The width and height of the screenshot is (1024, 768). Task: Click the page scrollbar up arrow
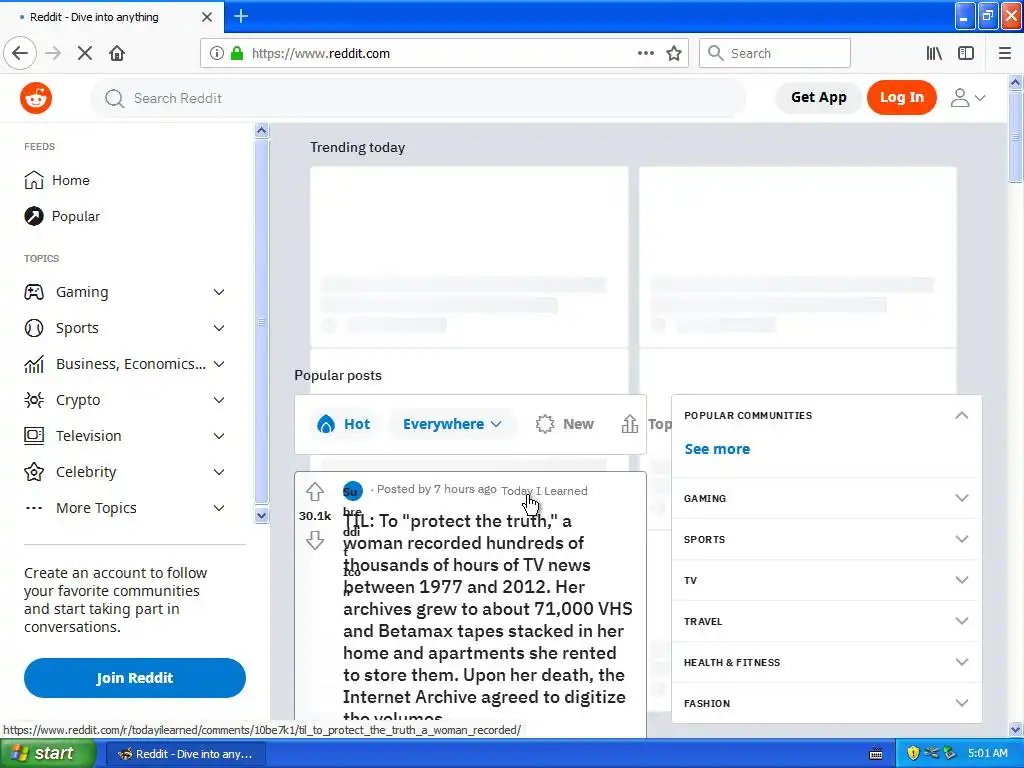click(1015, 82)
